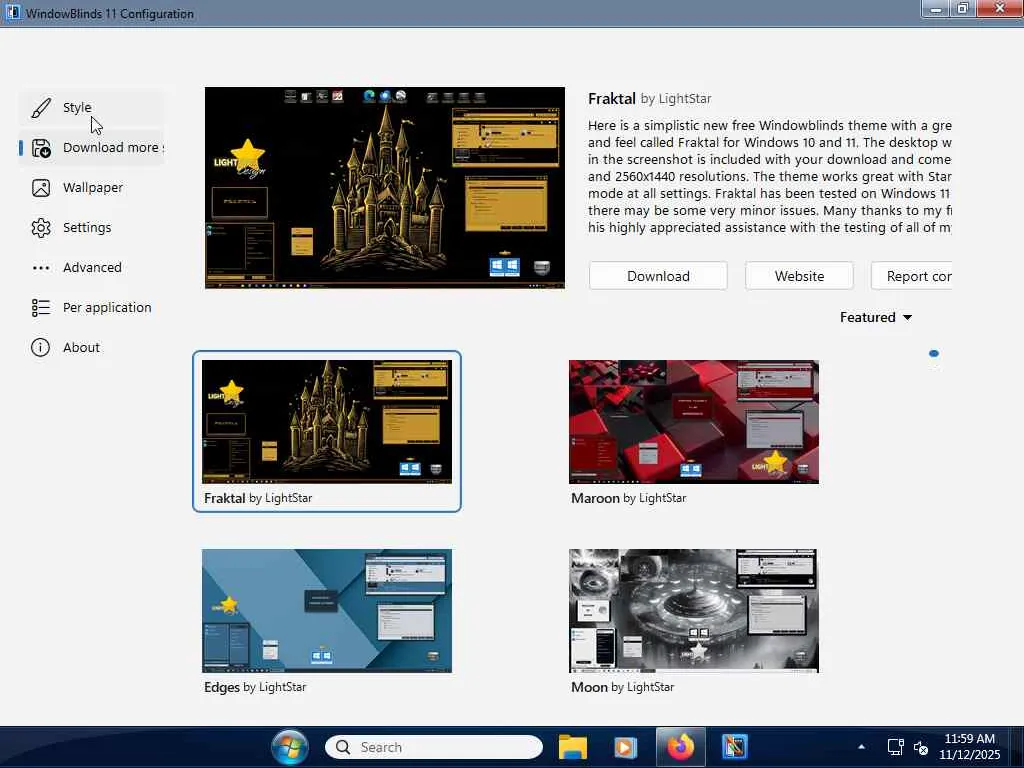Viewport: 1024px width, 768px height.
Task: Select the Moon theme thumbnail
Action: (694, 611)
